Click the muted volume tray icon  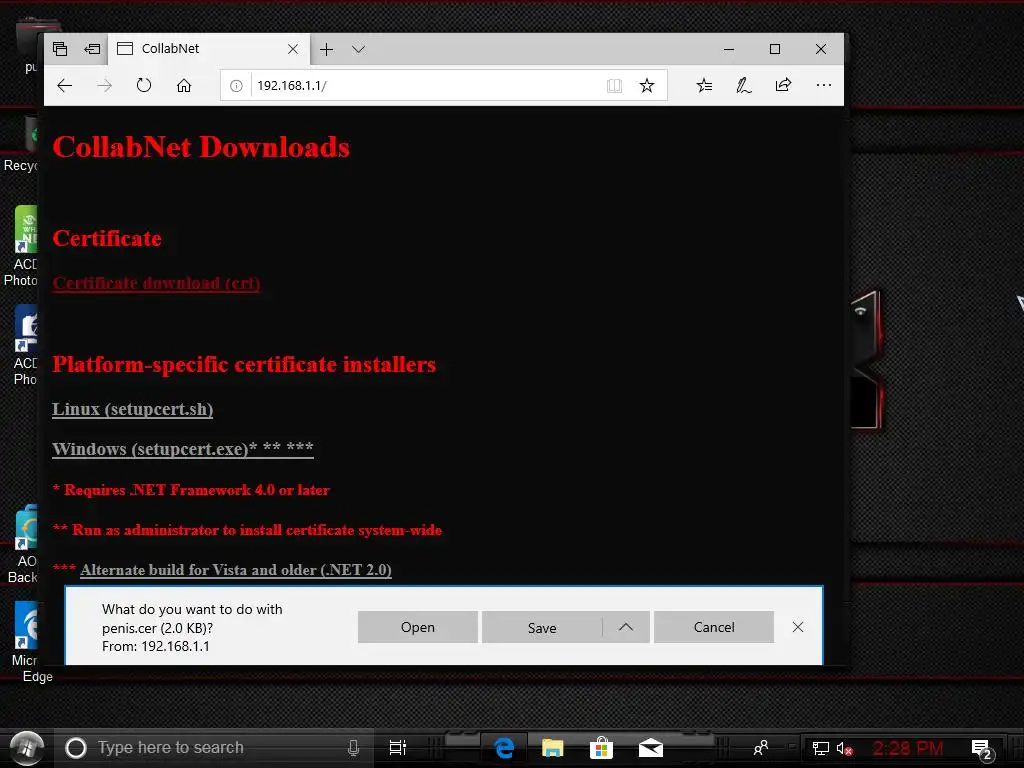844,748
